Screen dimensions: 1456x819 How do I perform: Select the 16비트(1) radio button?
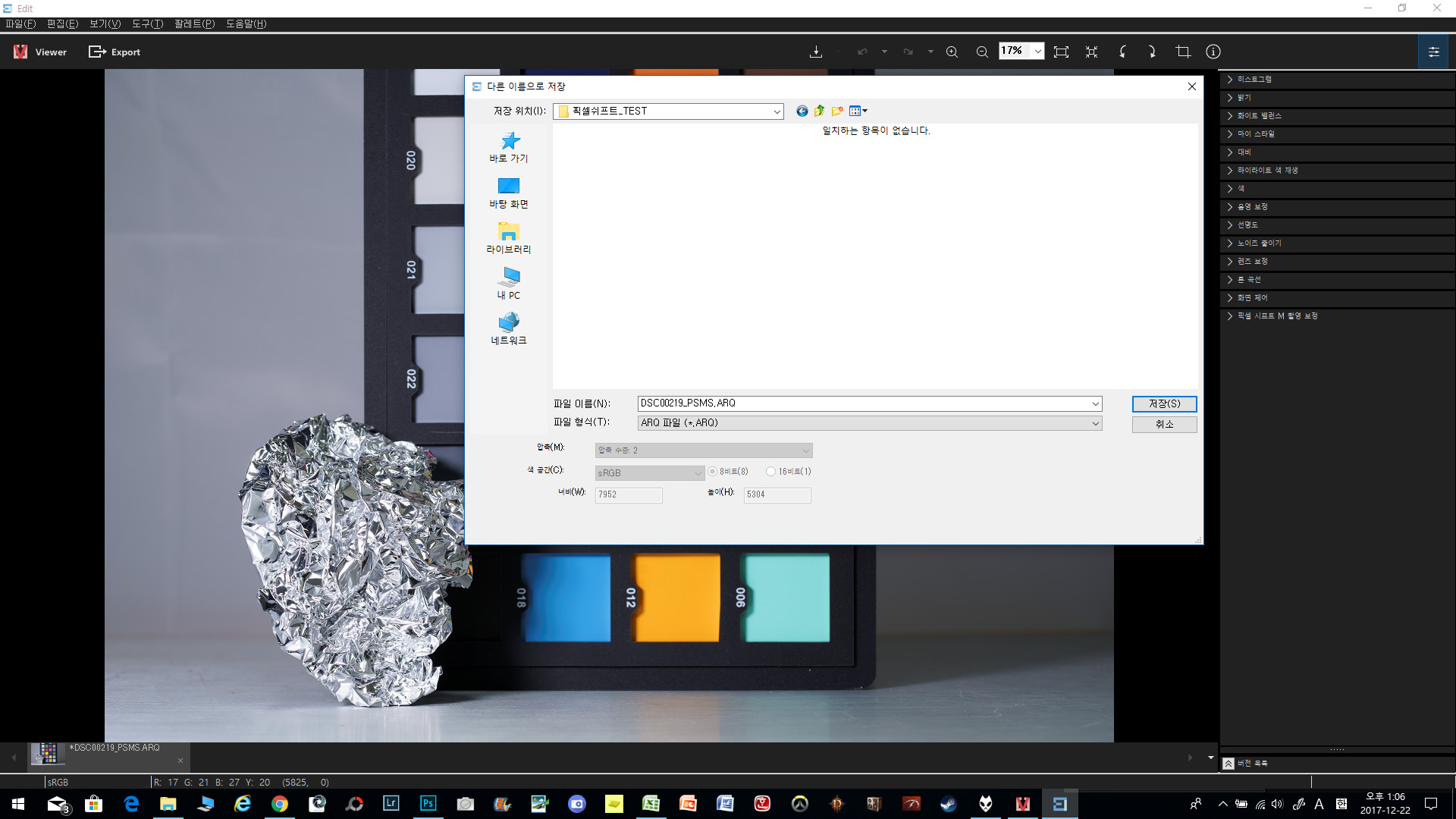tap(771, 471)
